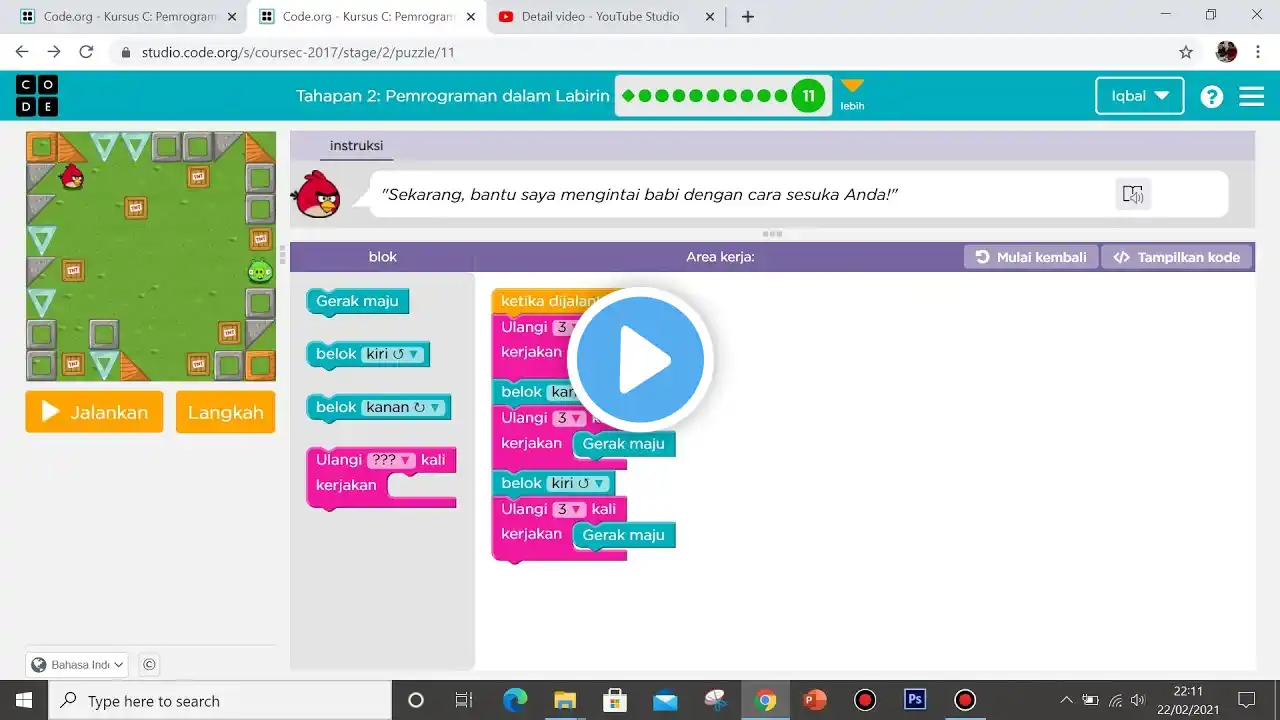Open Task View on the taskbar

[464, 700]
